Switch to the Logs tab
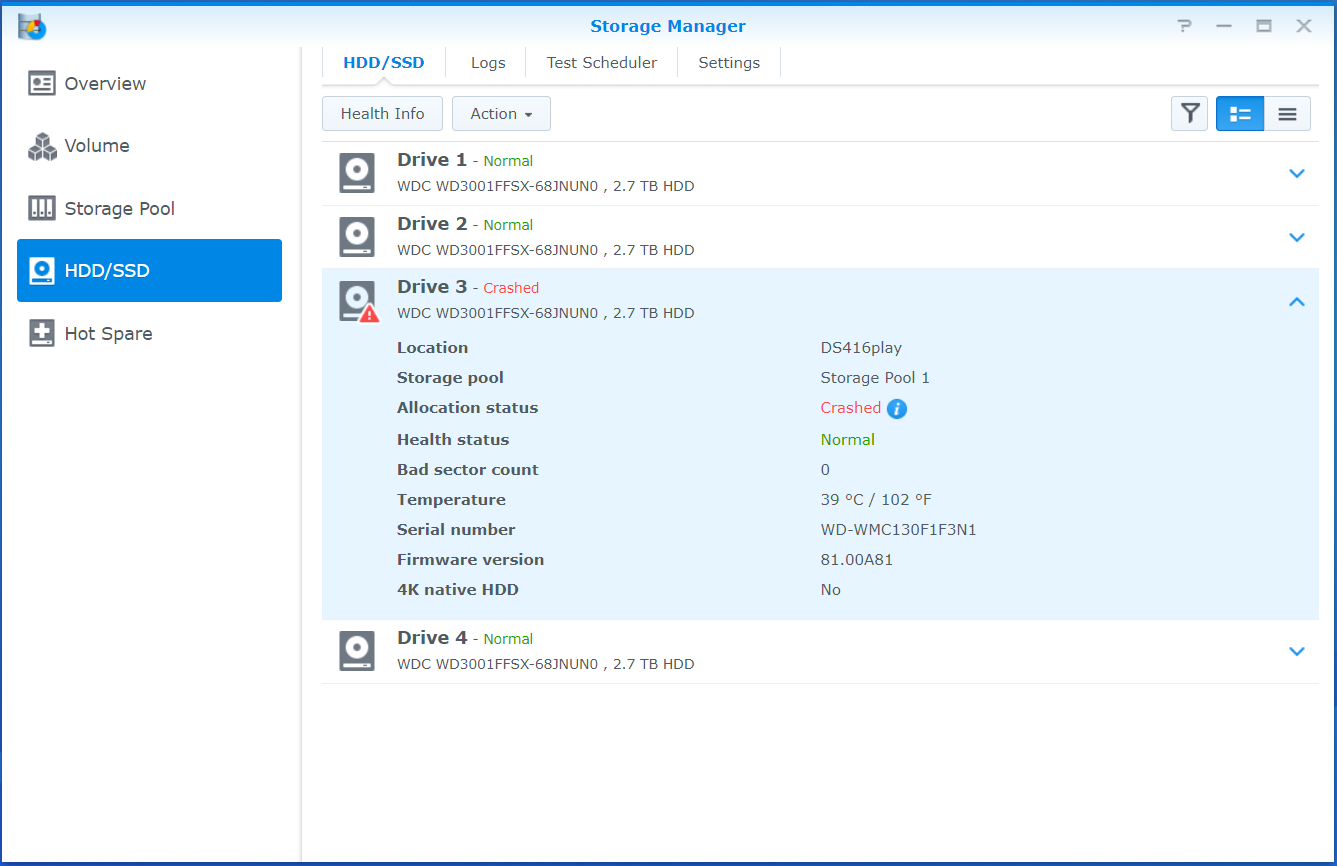The height and width of the screenshot is (866, 1337). point(486,62)
